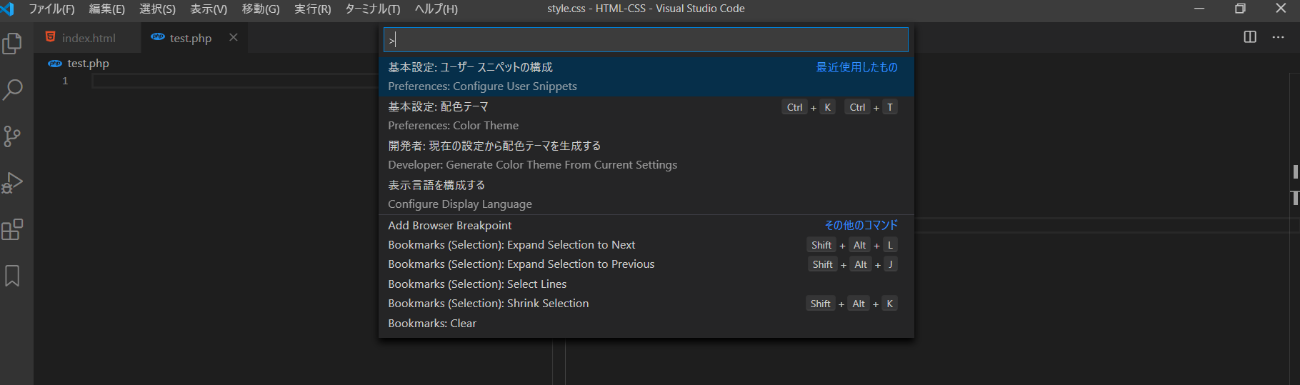Open the 表示(V) menu
The image size is (1300, 385).
point(209,9)
